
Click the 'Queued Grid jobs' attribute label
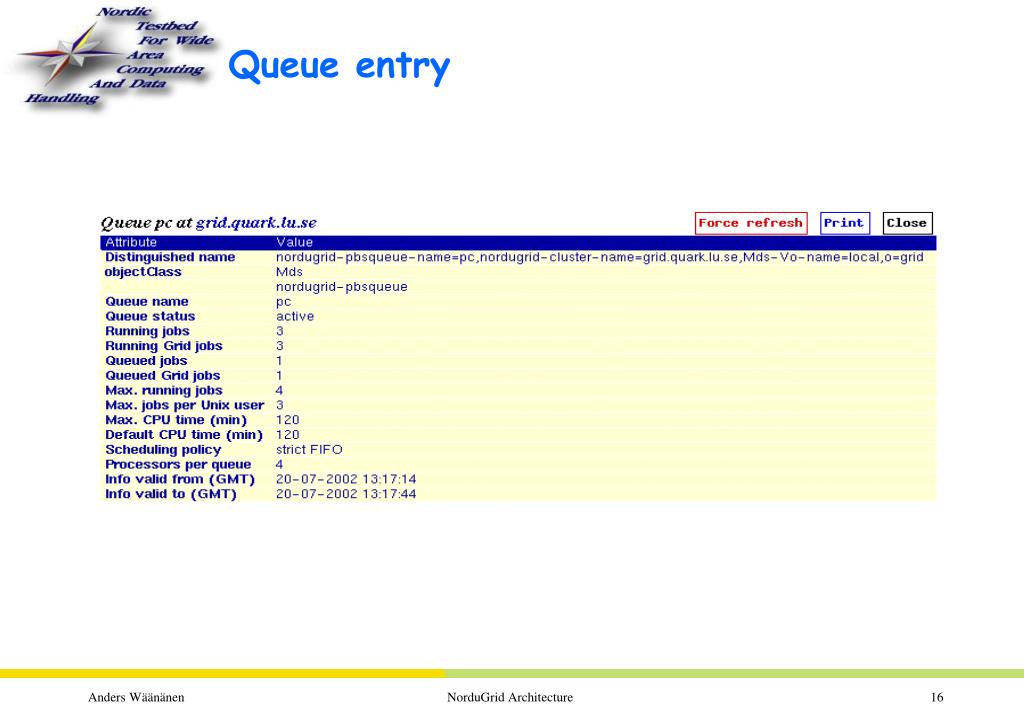click(163, 376)
